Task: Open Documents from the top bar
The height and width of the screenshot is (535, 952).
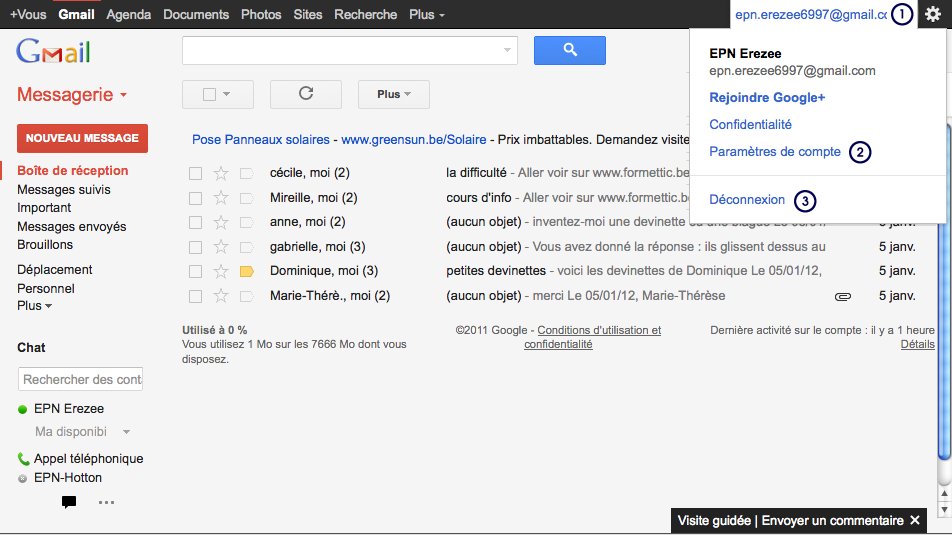Action: coord(196,14)
